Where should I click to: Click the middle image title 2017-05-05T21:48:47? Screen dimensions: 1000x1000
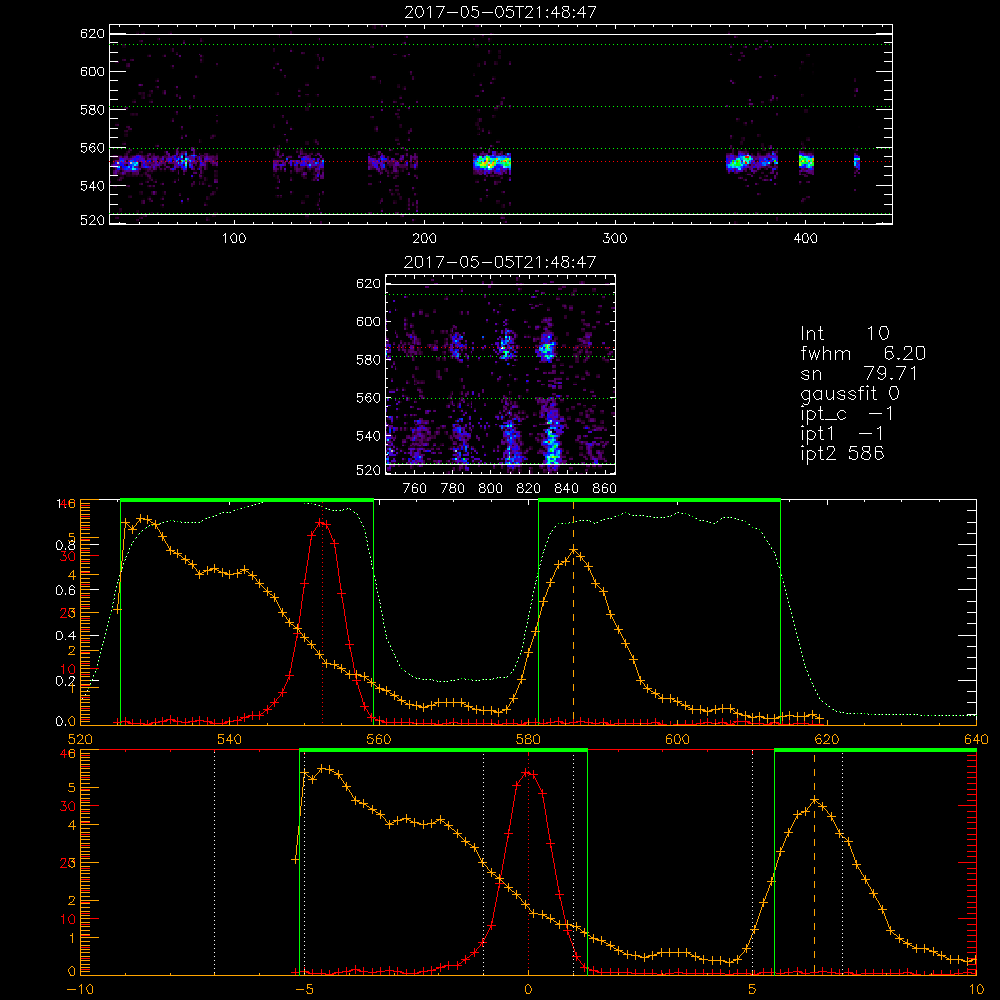tap(500, 262)
